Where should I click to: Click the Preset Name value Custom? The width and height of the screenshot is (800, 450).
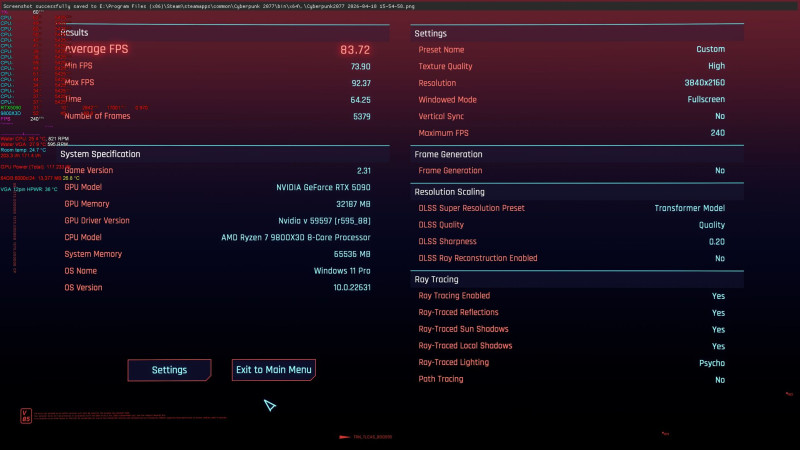[x=711, y=49]
